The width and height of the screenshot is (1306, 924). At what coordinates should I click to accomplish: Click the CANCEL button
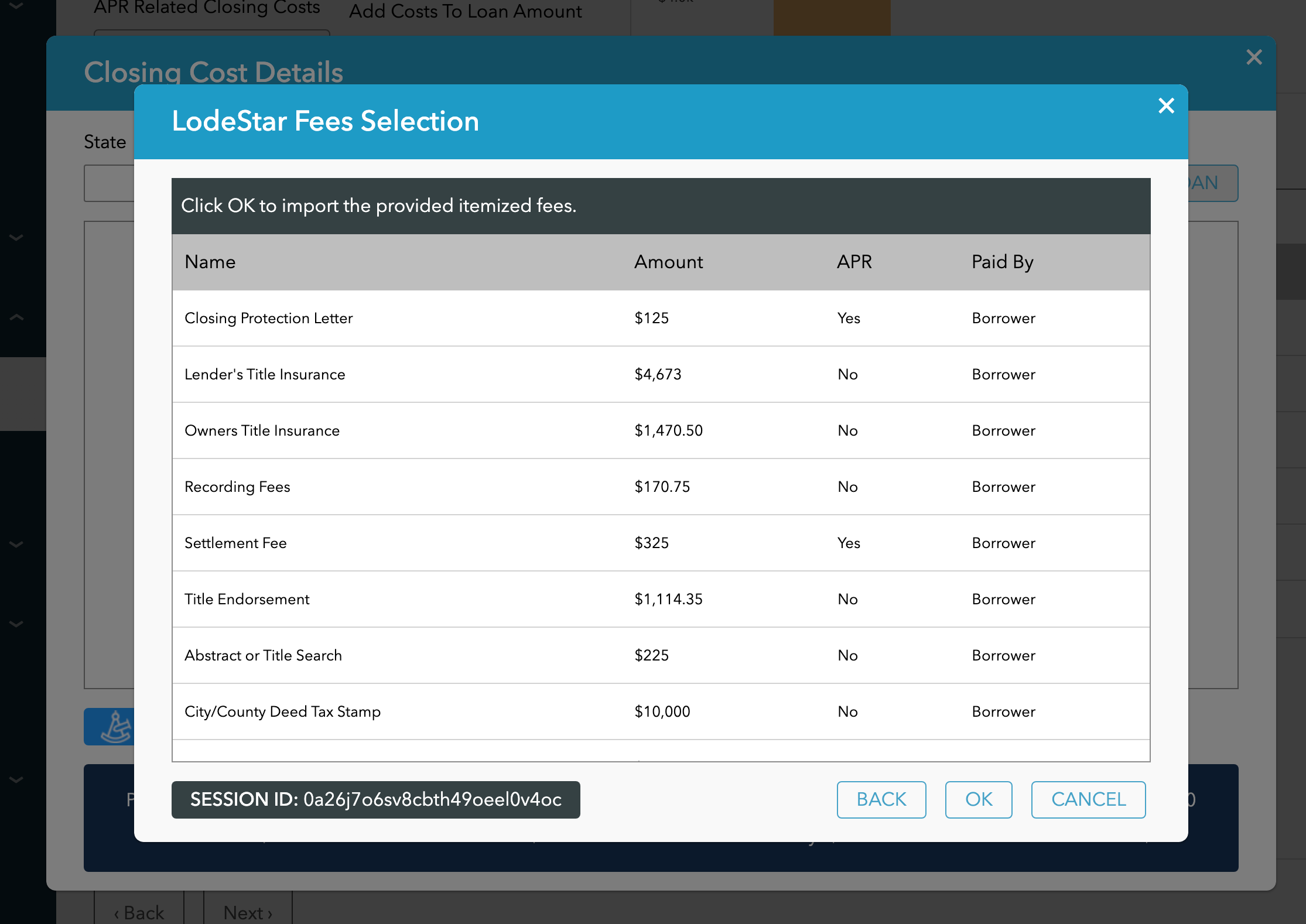(x=1089, y=799)
